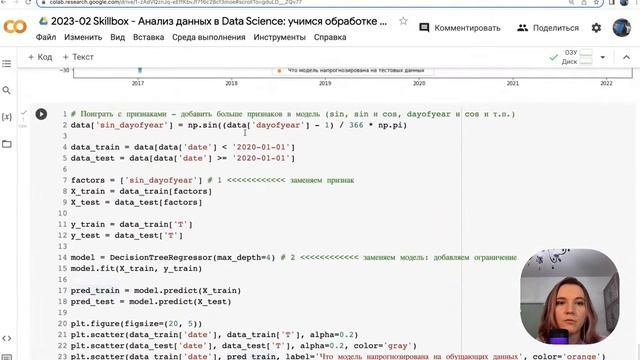640x360 pixels.
Task: Click the Комментировать button
Action: coord(460,28)
